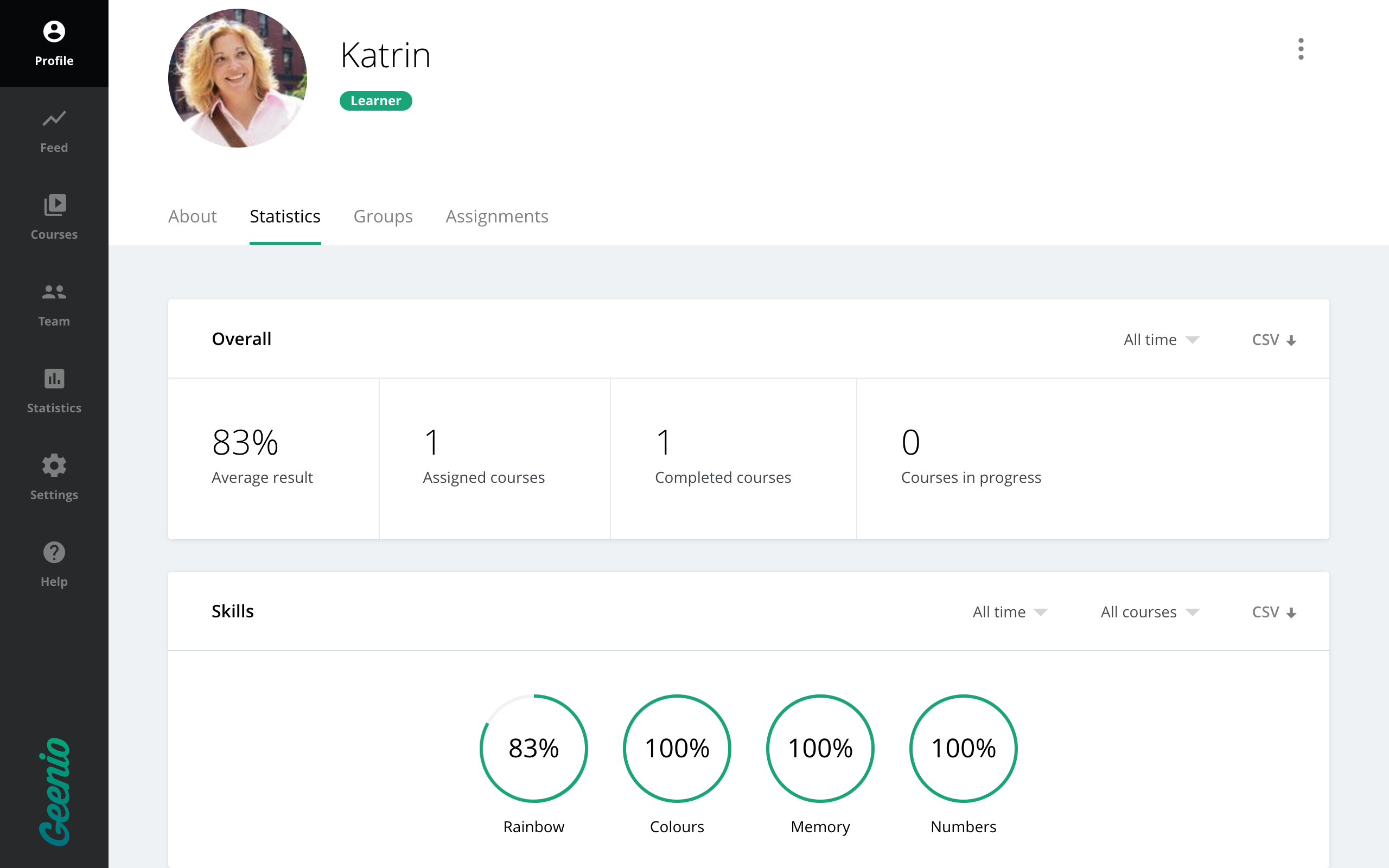Viewport: 1389px width, 868px height.
Task: Open Statistics from the sidebar
Action: coord(54,392)
